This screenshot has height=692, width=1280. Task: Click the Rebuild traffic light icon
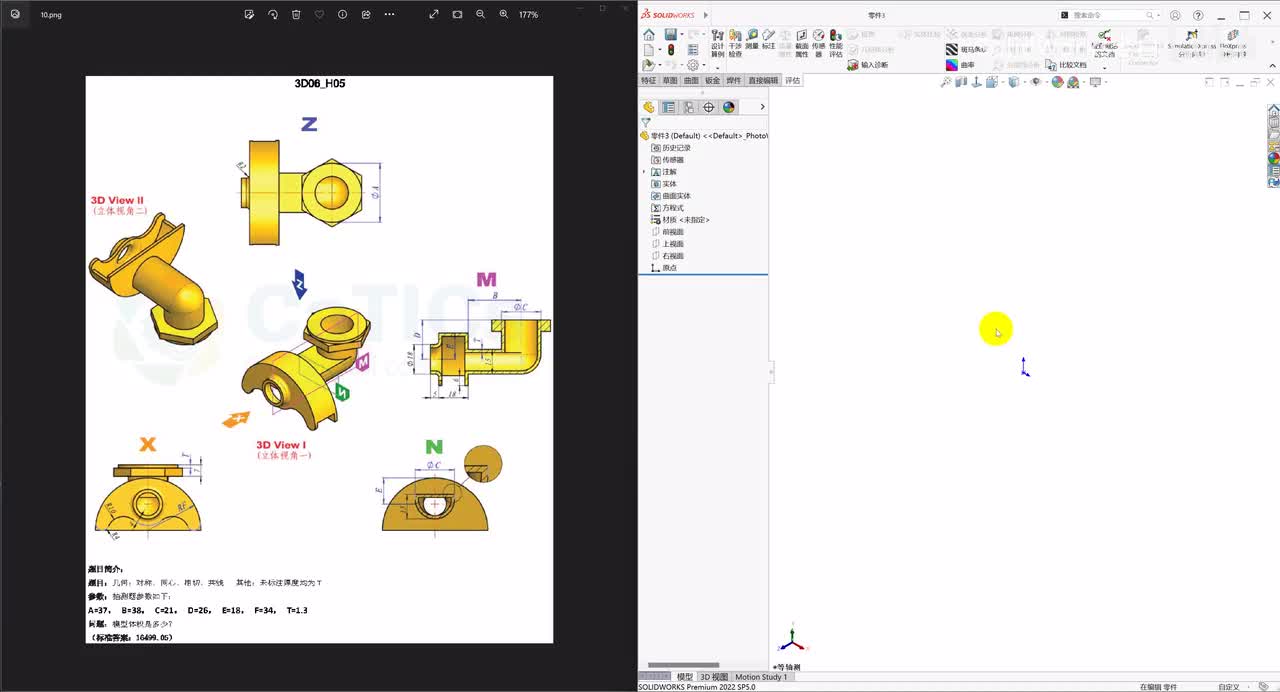click(x=671, y=50)
